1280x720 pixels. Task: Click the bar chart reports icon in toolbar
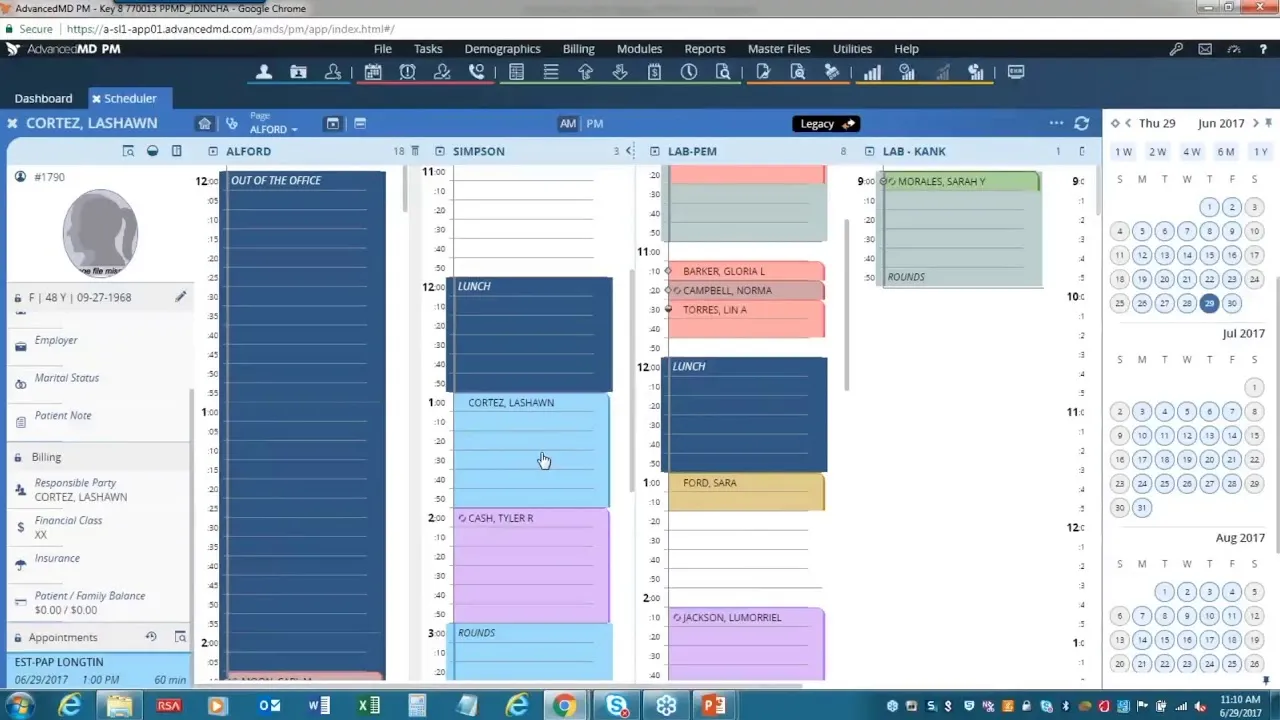point(871,71)
